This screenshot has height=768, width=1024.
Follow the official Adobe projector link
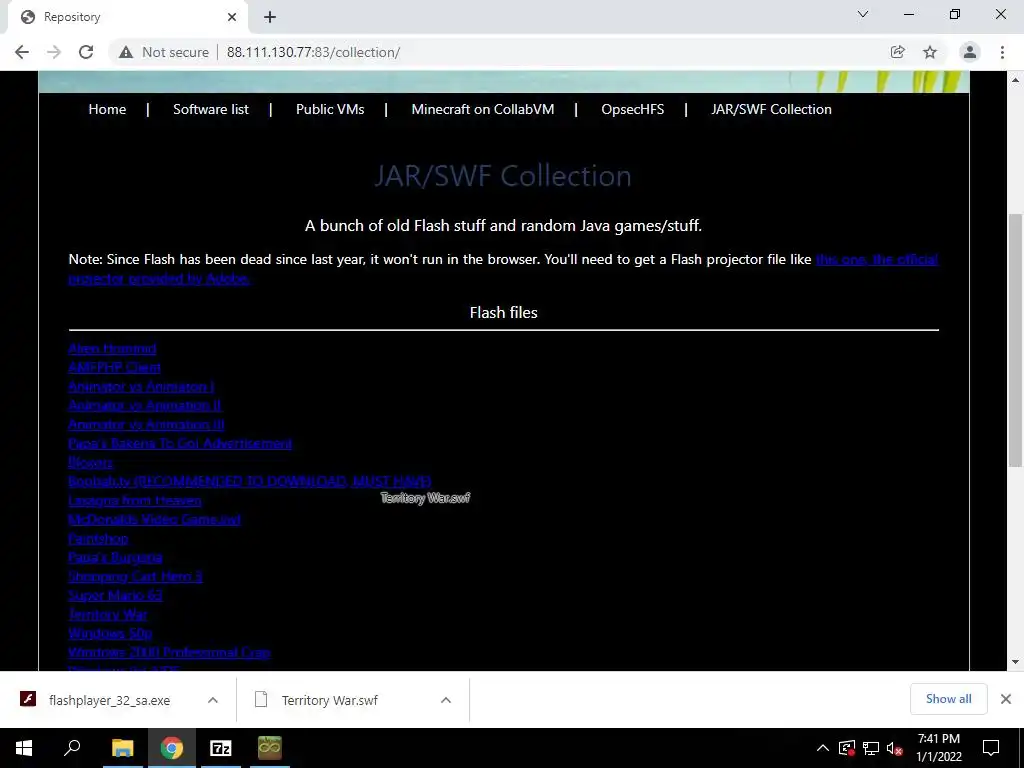876,259
